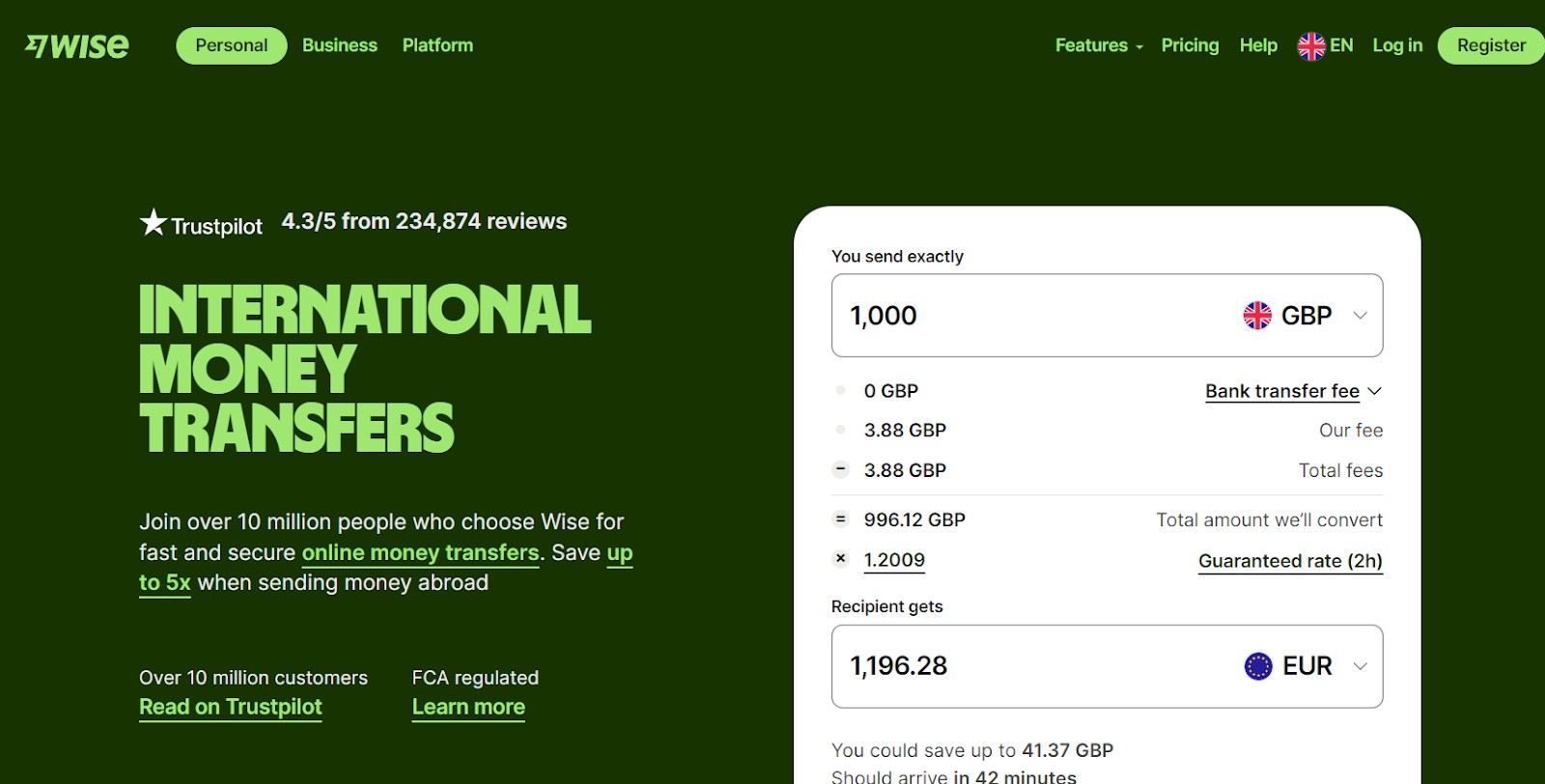1545x784 pixels.
Task: Open the Read on Trustpilot link
Action: click(x=231, y=708)
